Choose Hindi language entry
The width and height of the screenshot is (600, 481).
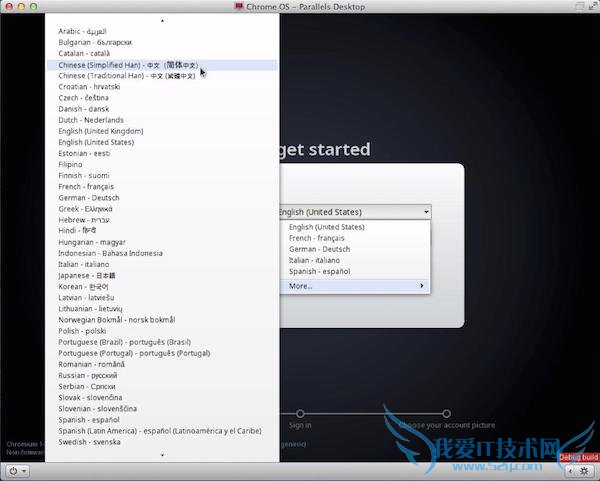click(161, 231)
